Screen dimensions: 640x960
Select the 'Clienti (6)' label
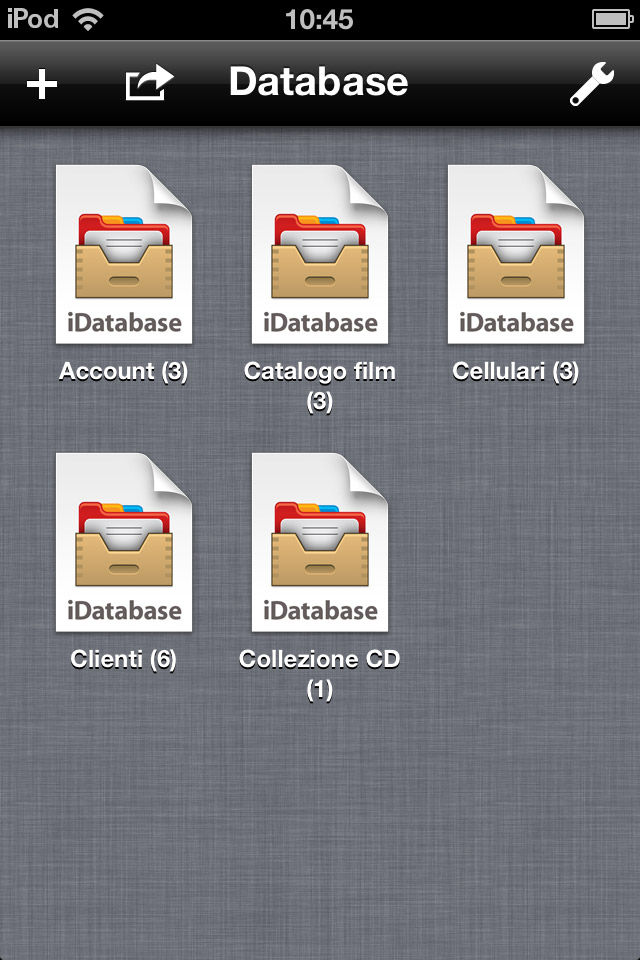pos(124,659)
